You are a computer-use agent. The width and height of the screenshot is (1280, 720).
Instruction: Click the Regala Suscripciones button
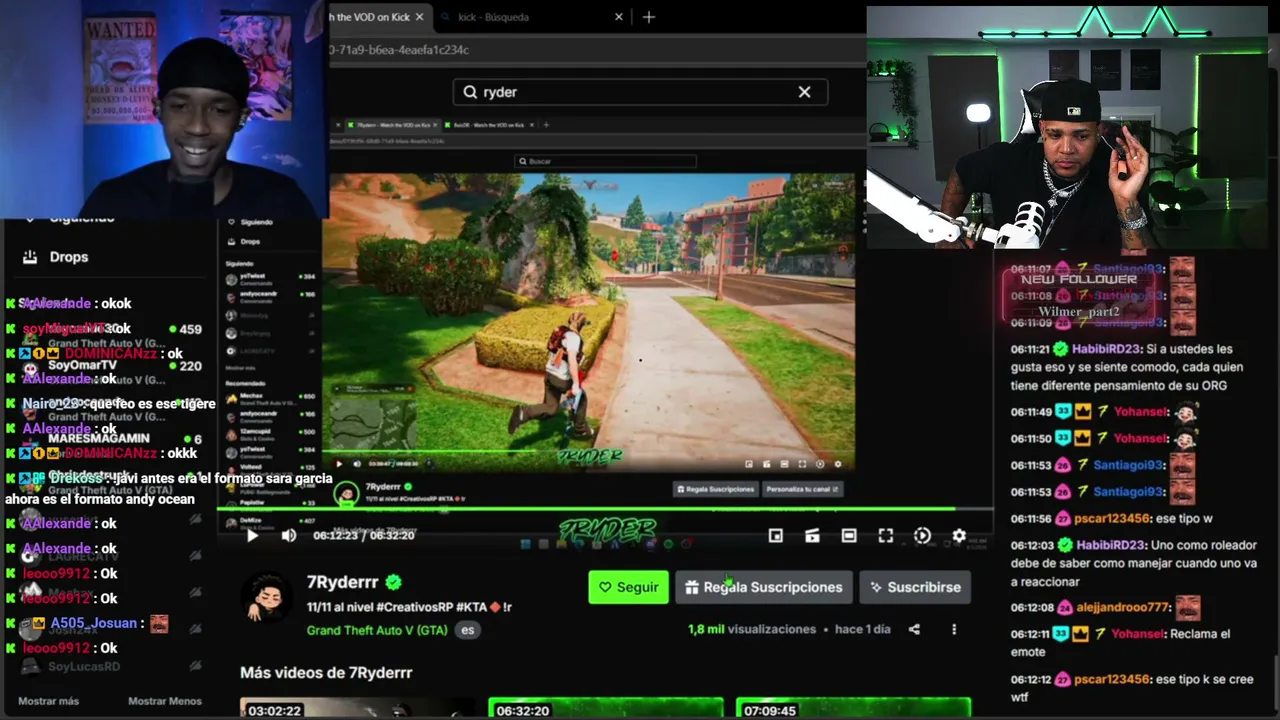pyautogui.click(x=764, y=587)
